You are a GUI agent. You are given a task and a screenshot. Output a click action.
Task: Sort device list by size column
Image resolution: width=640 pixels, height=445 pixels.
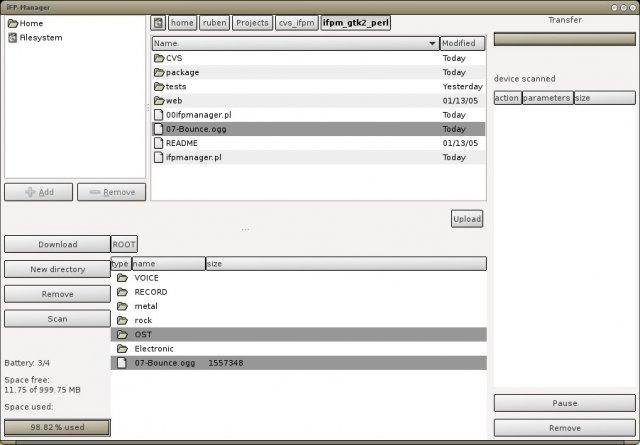pyautogui.click(x=346, y=264)
